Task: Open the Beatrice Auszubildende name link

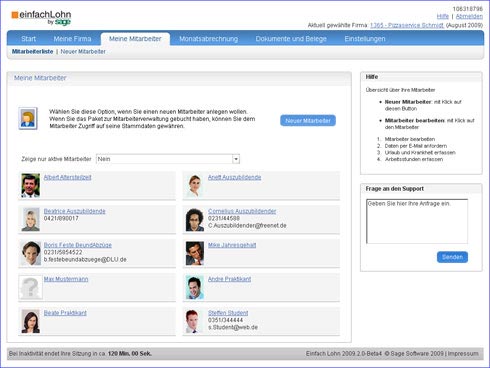Action: pyautogui.click(x=74, y=211)
